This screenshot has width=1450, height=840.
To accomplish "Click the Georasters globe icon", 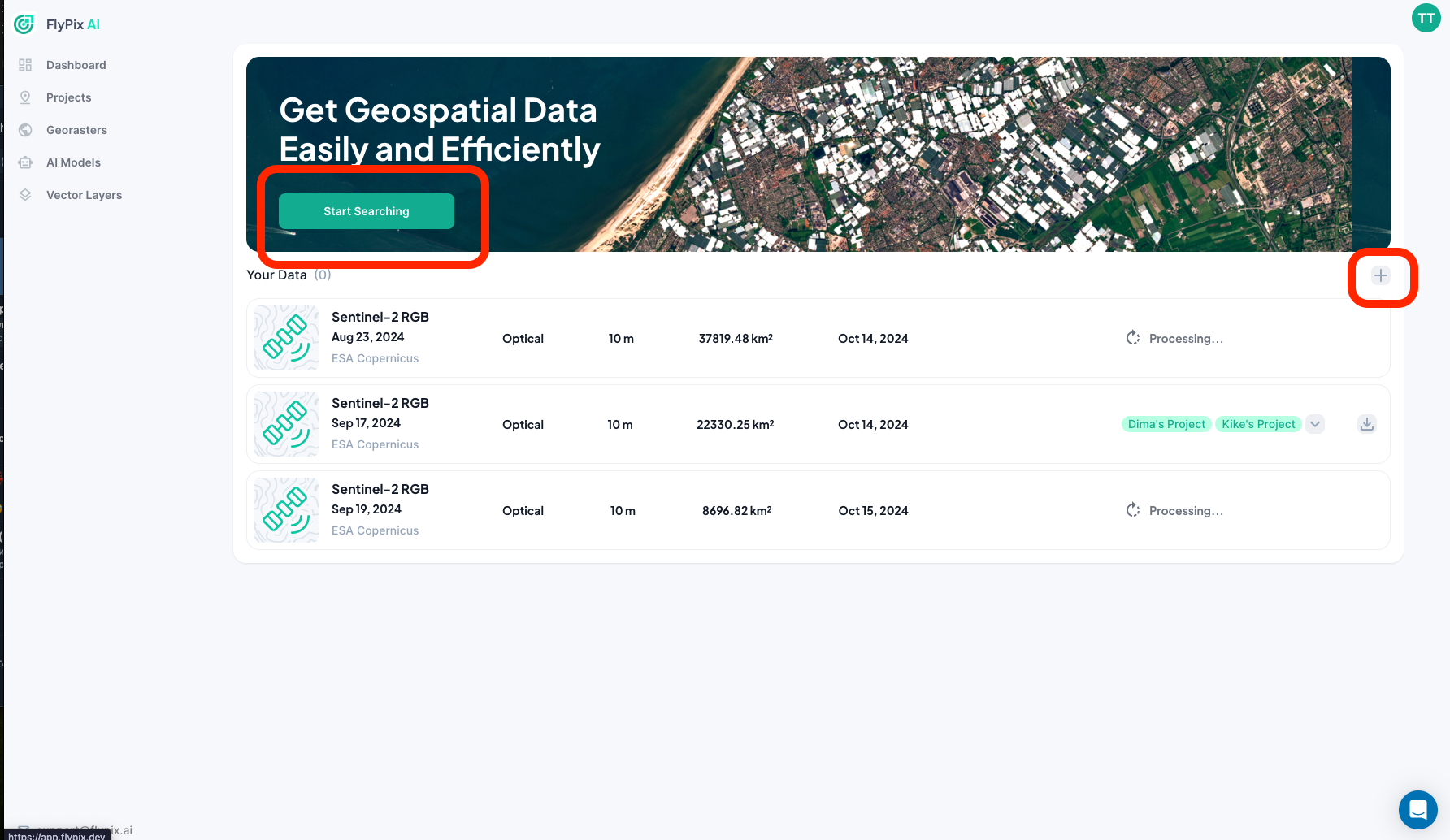I will (24, 129).
